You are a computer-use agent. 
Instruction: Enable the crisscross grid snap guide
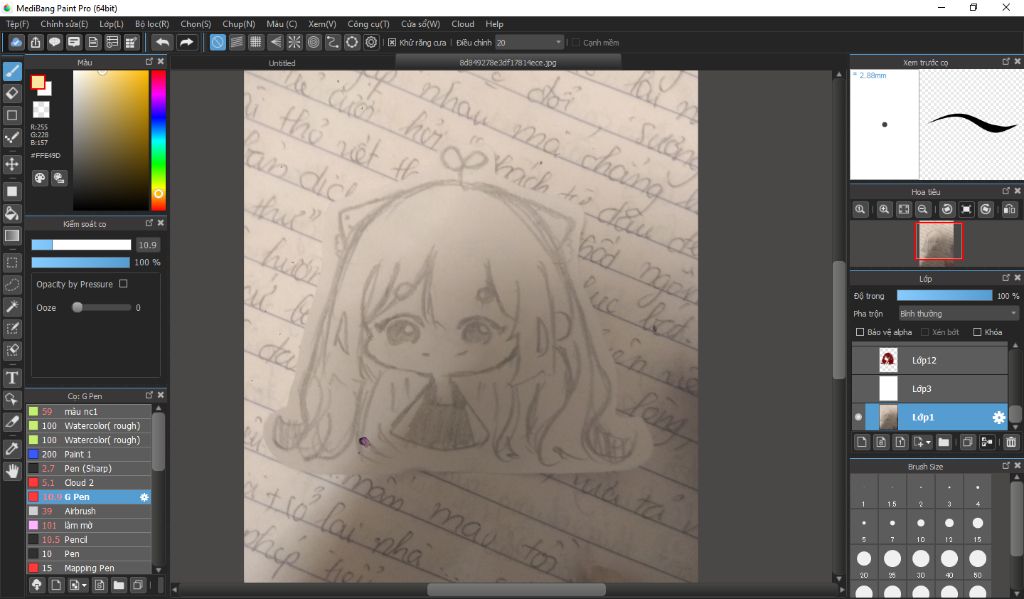(256, 42)
